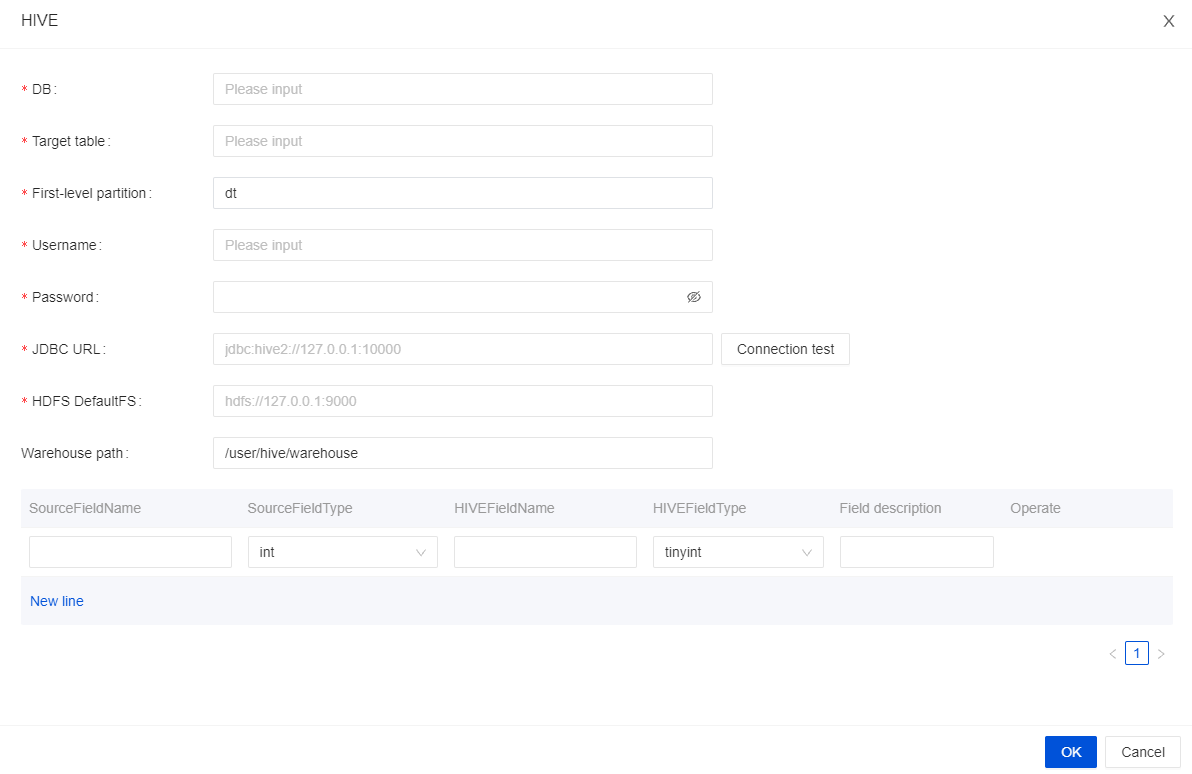The height and width of the screenshot is (774, 1192).
Task: Open the SourceFieldType int dropdown
Action: point(342,552)
